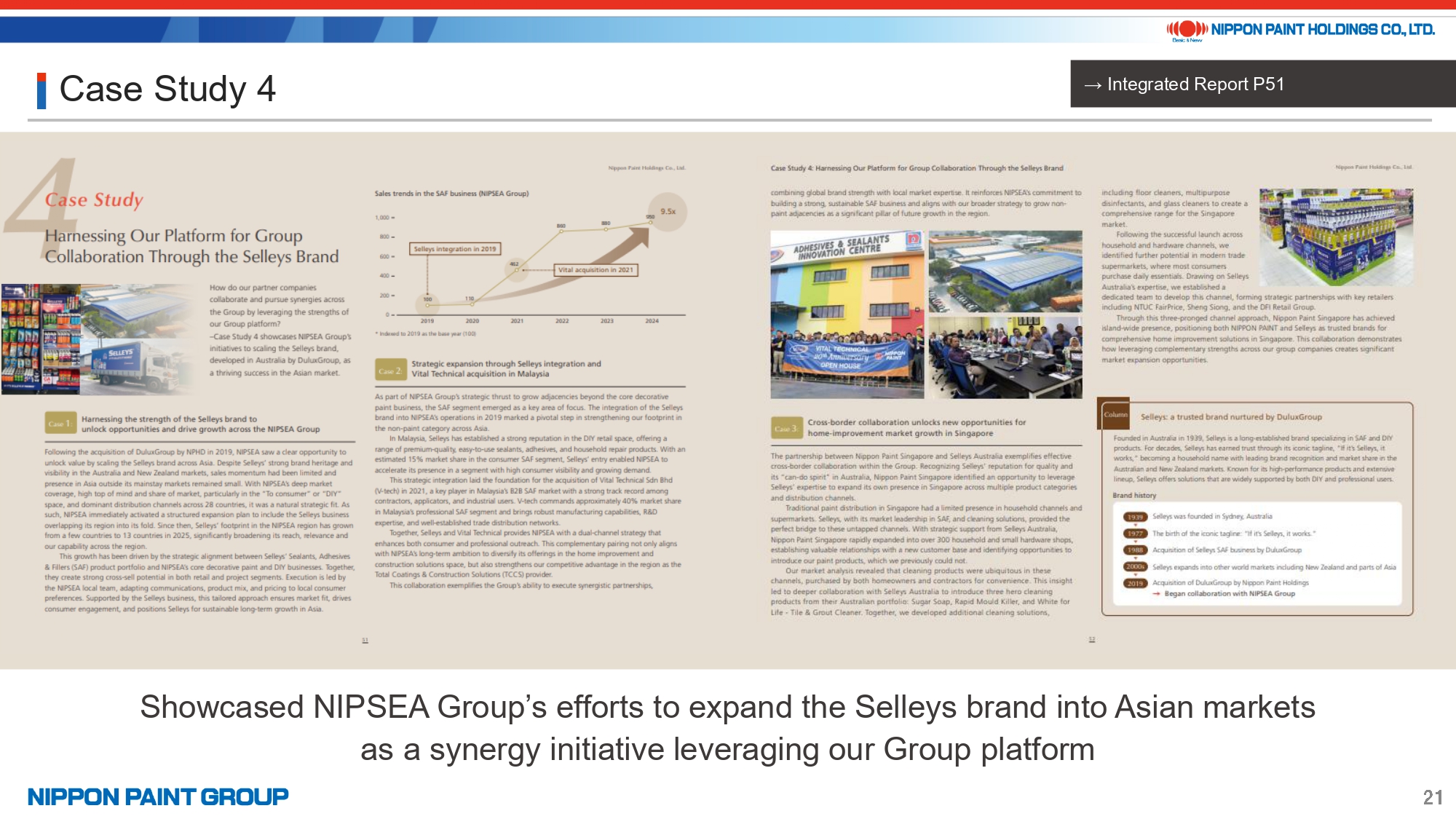Screen dimensions: 1456x819
Task: Click the 2000s brand history marker
Action: coord(1135,566)
